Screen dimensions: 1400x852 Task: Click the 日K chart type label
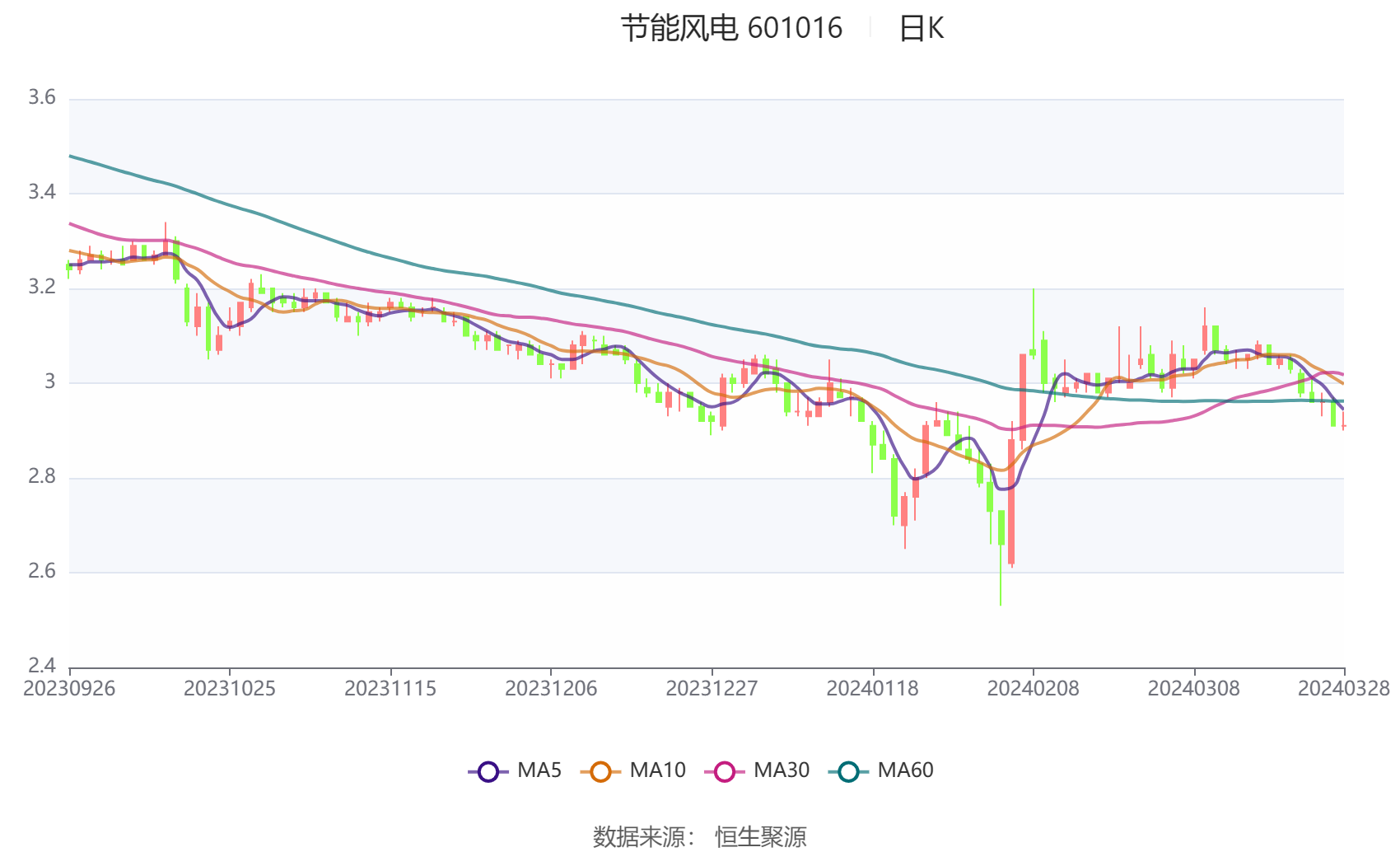tap(921, 29)
